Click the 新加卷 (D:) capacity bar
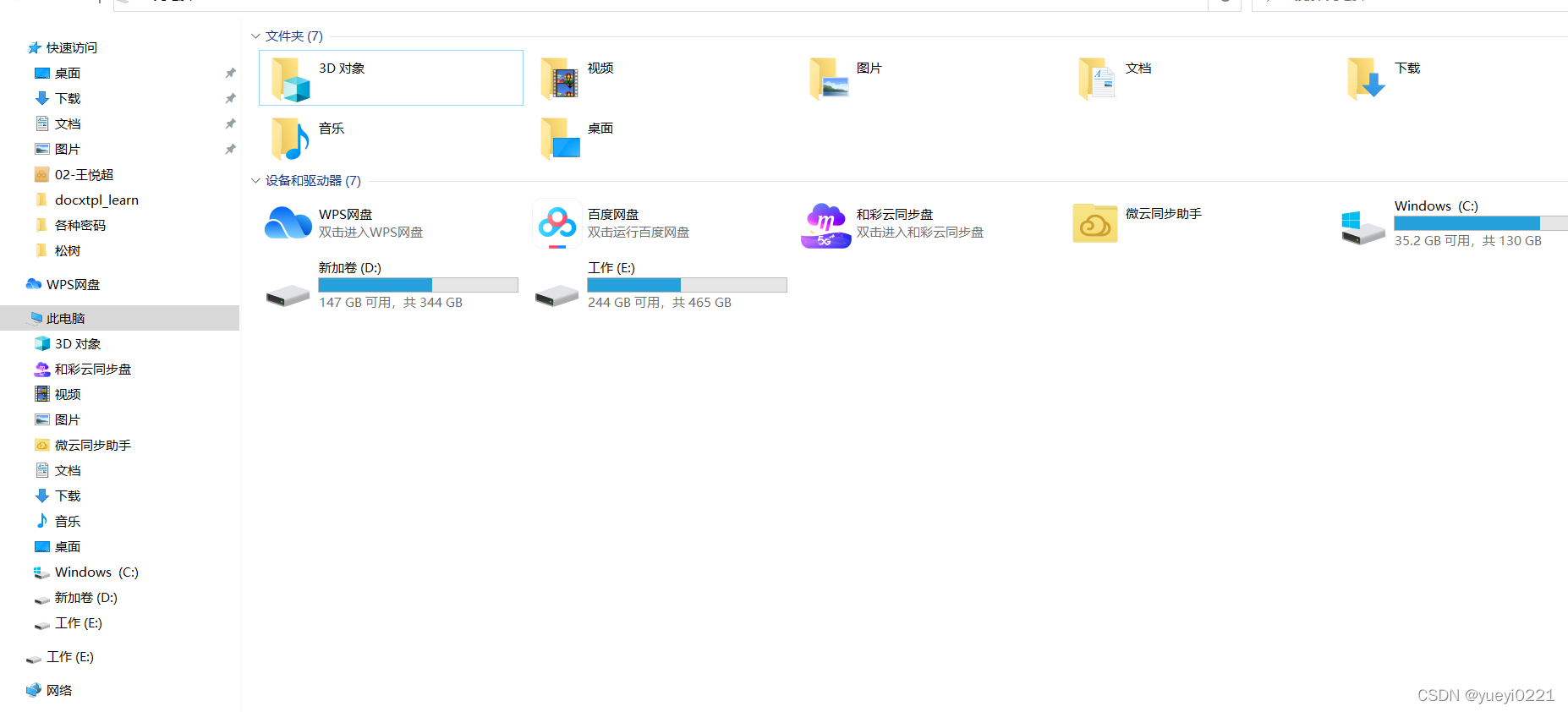The width and height of the screenshot is (1568, 712). 418,285
